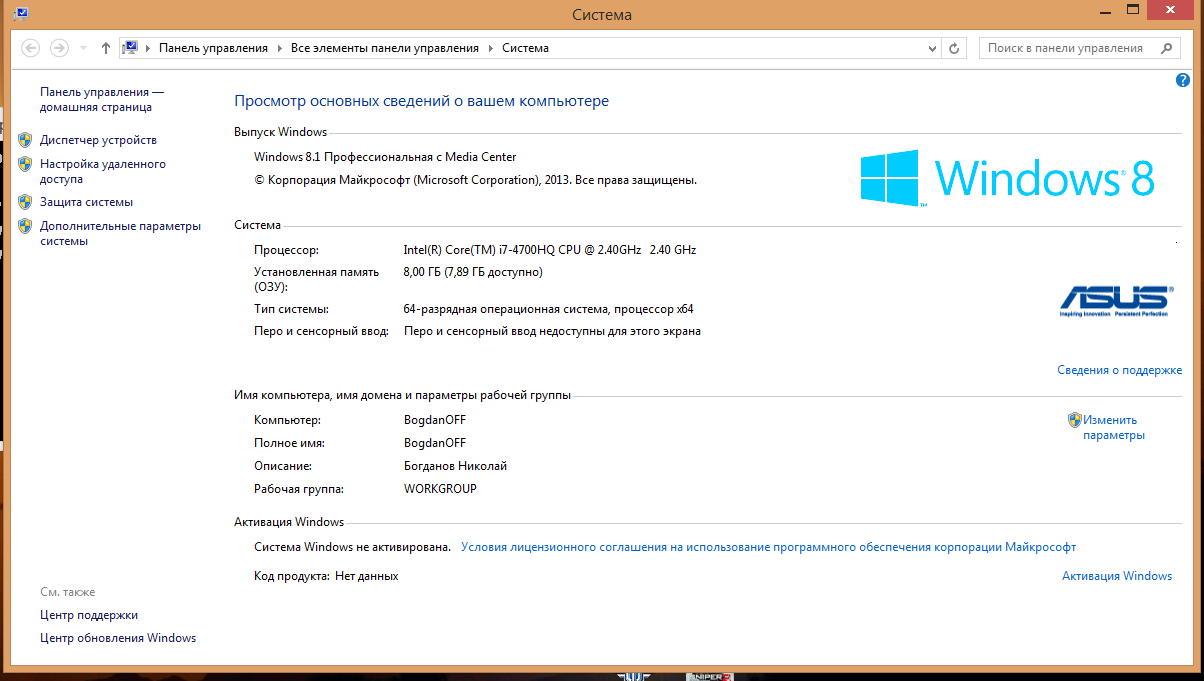Click the 'Активация Windows' link
This screenshot has height=681, width=1204.
(1117, 576)
